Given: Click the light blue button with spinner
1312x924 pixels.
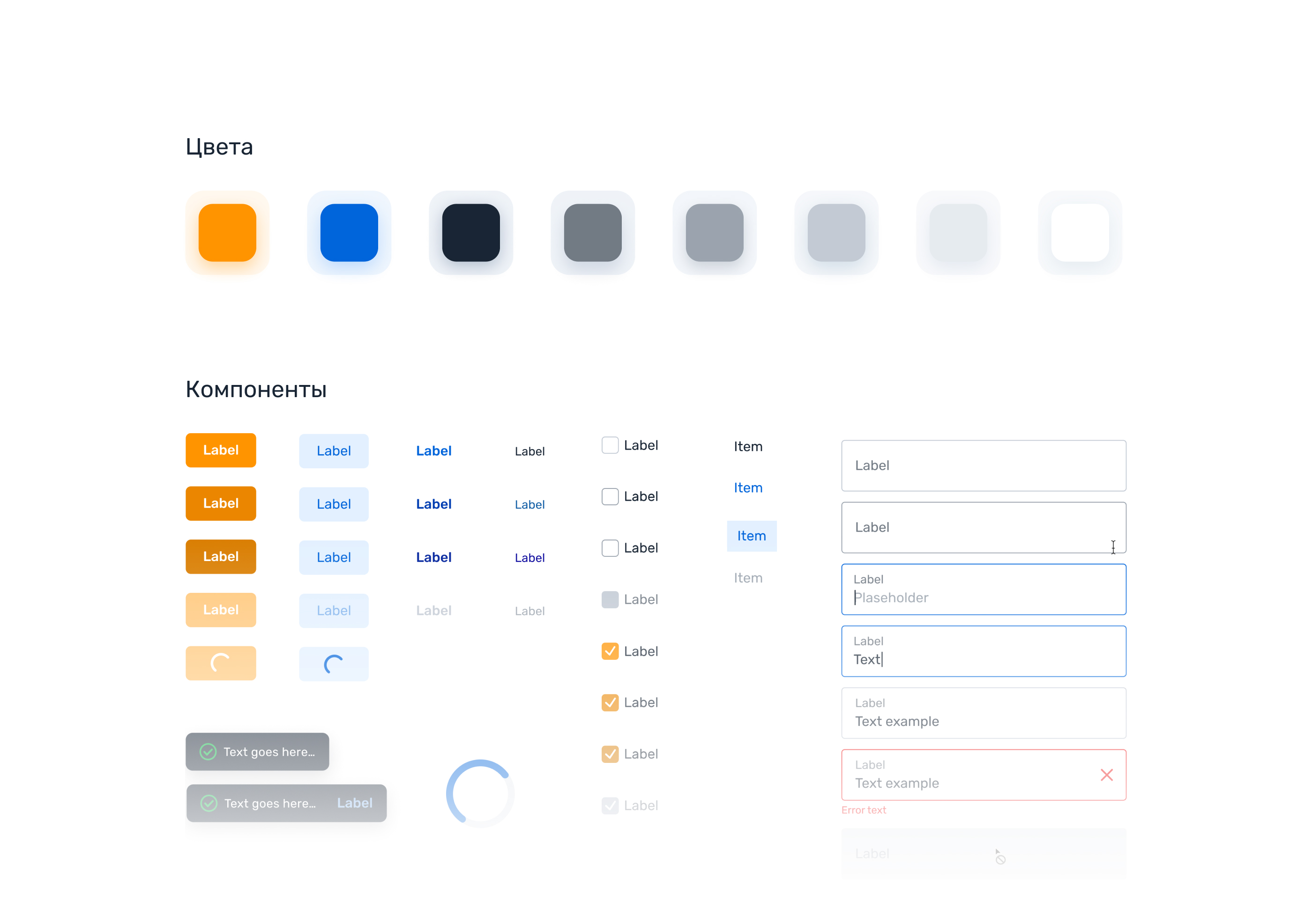Looking at the screenshot, I should click(334, 664).
